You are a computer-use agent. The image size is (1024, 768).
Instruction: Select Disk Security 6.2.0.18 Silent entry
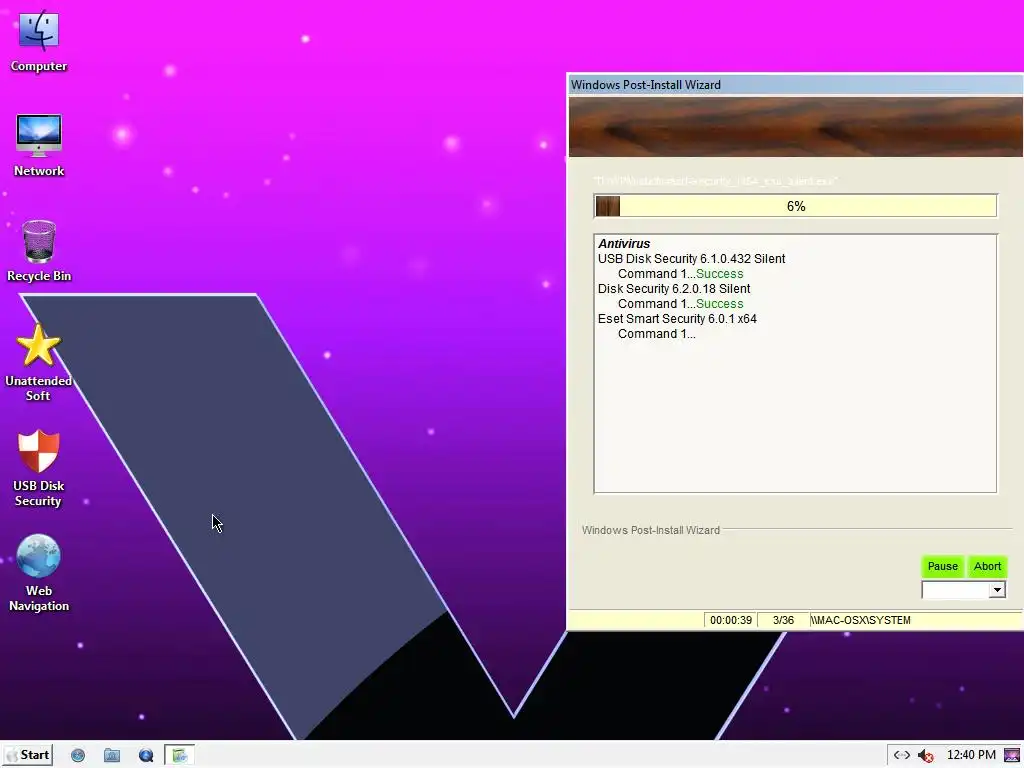tap(674, 289)
